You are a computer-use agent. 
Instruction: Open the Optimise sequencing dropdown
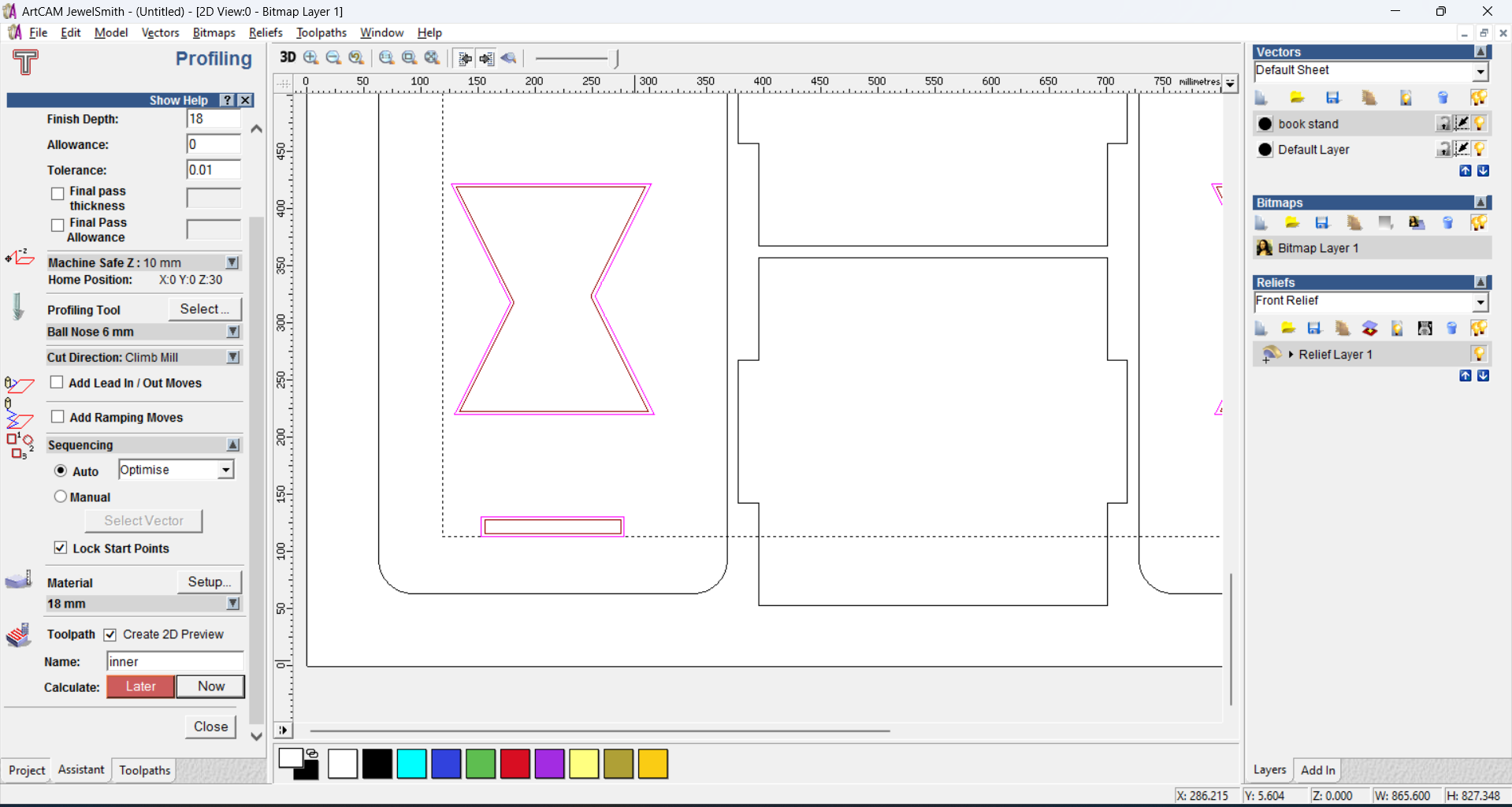click(x=226, y=470)
